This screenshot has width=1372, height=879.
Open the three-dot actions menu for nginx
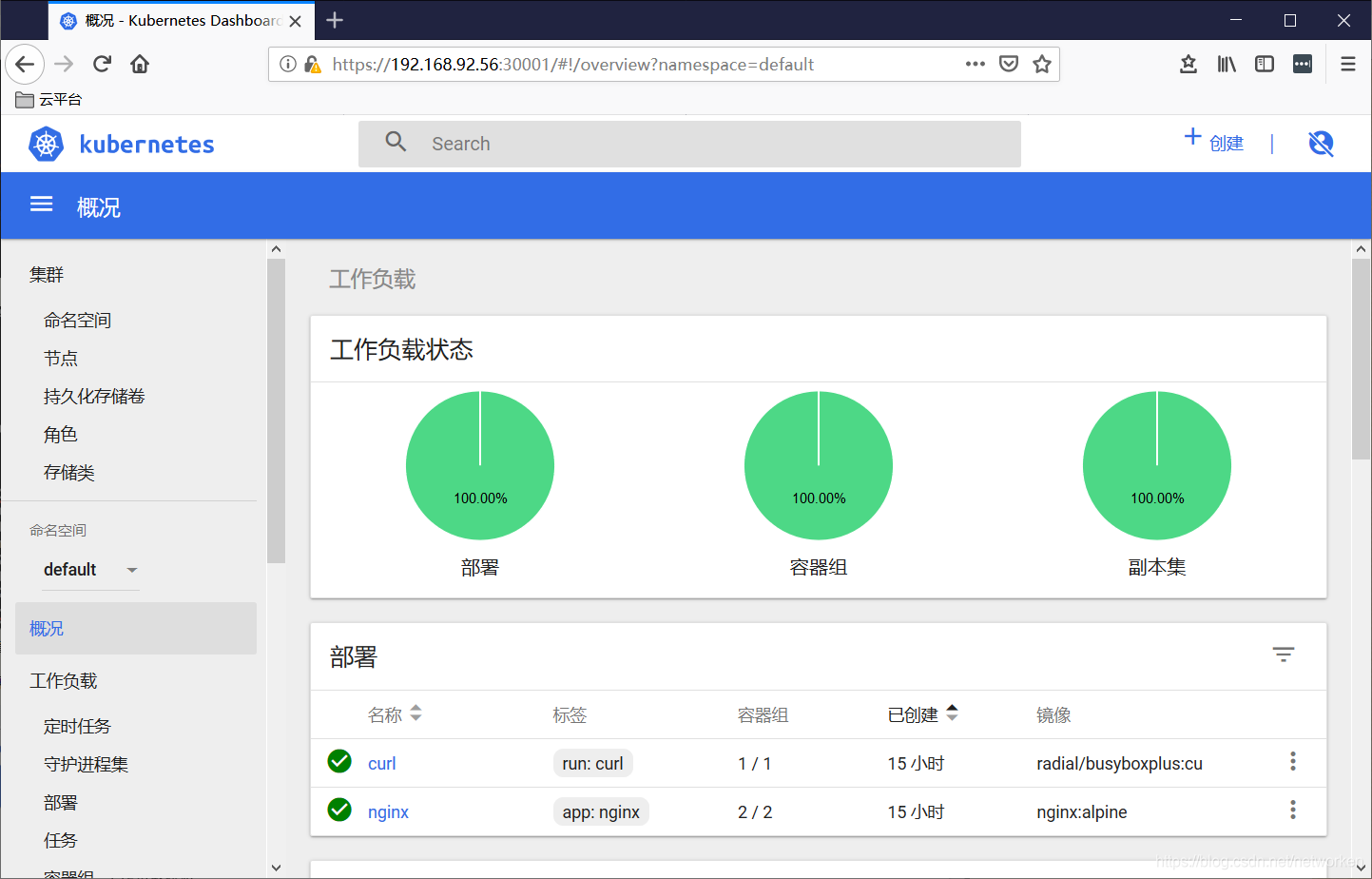(x=1293, y=810)
